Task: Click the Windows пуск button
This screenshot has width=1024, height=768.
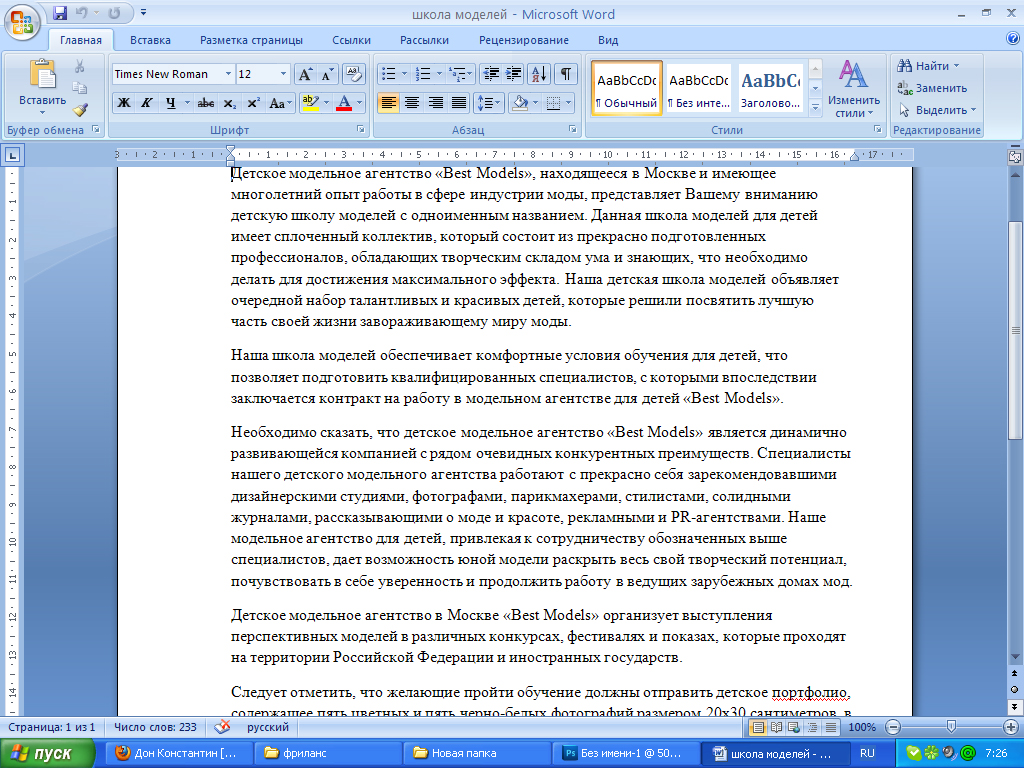Action: (47, 753)
